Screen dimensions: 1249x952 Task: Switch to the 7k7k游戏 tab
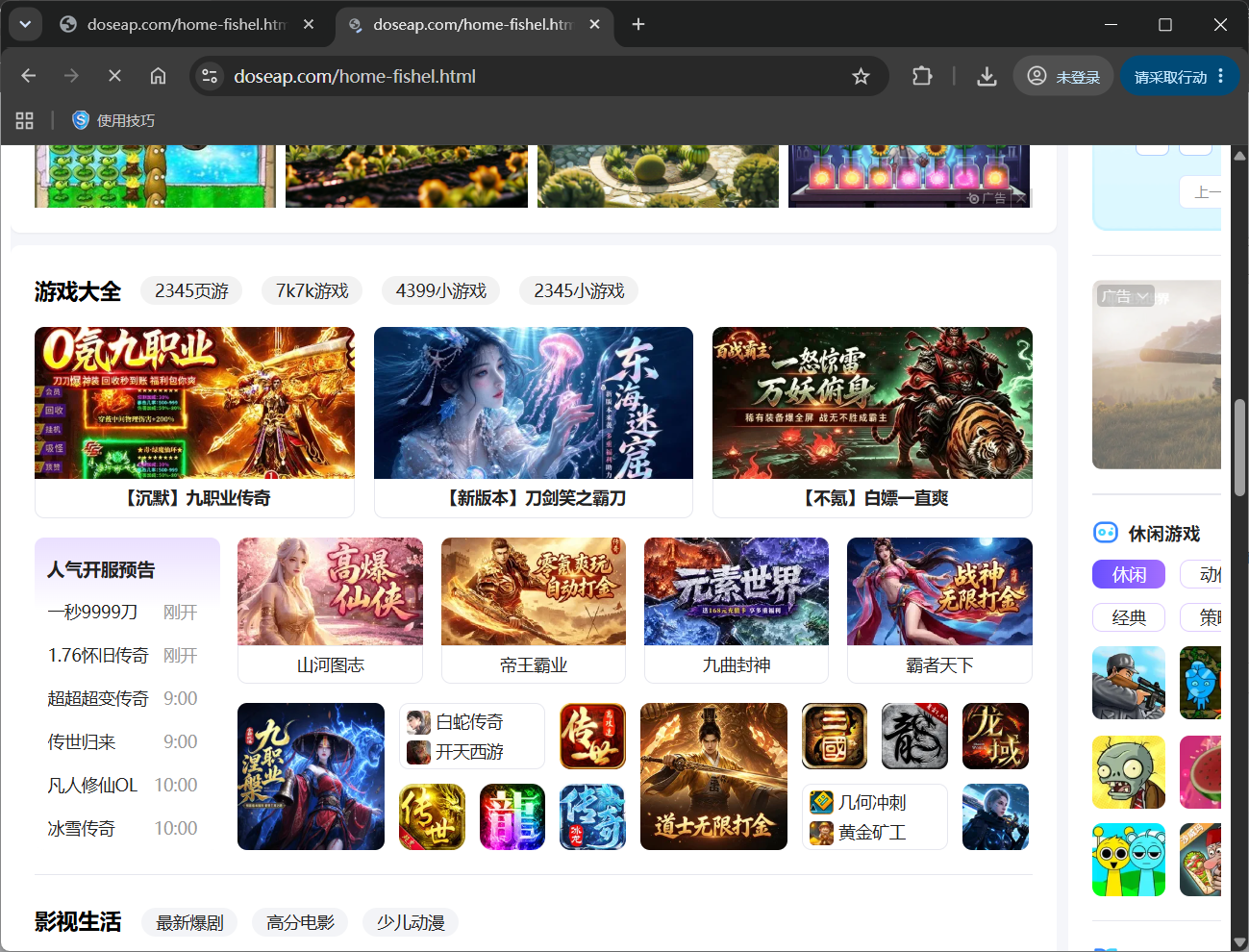click(312, 290)
